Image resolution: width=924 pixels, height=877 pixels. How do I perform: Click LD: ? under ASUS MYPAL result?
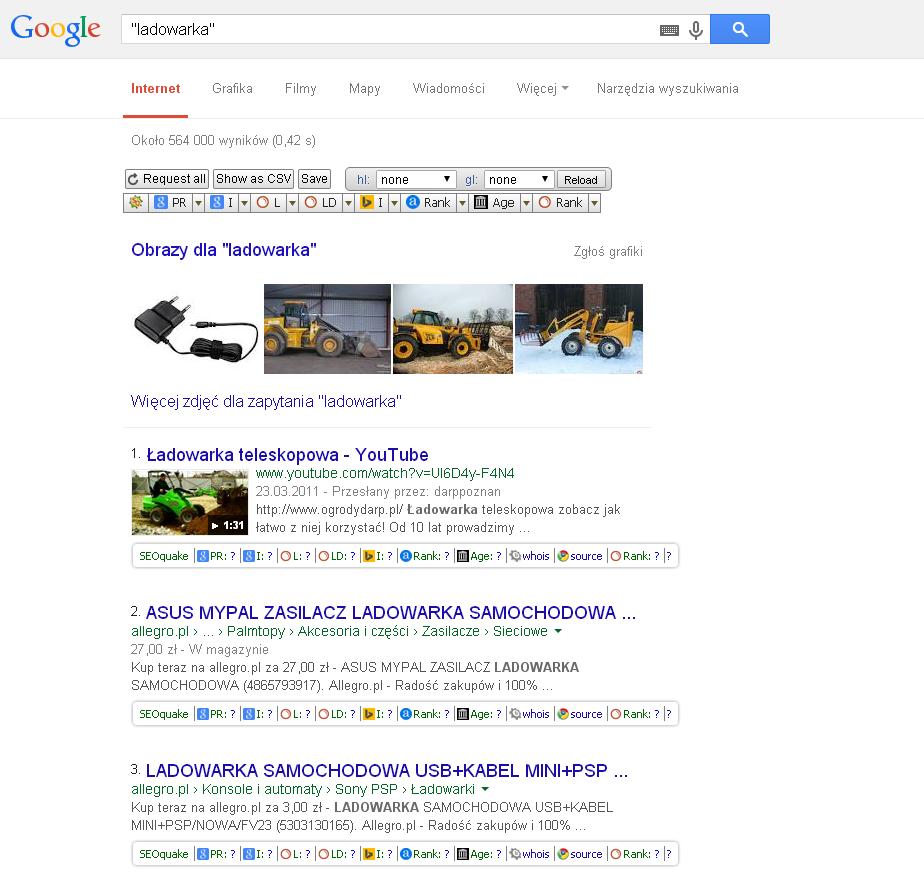[x=337, y=714]
